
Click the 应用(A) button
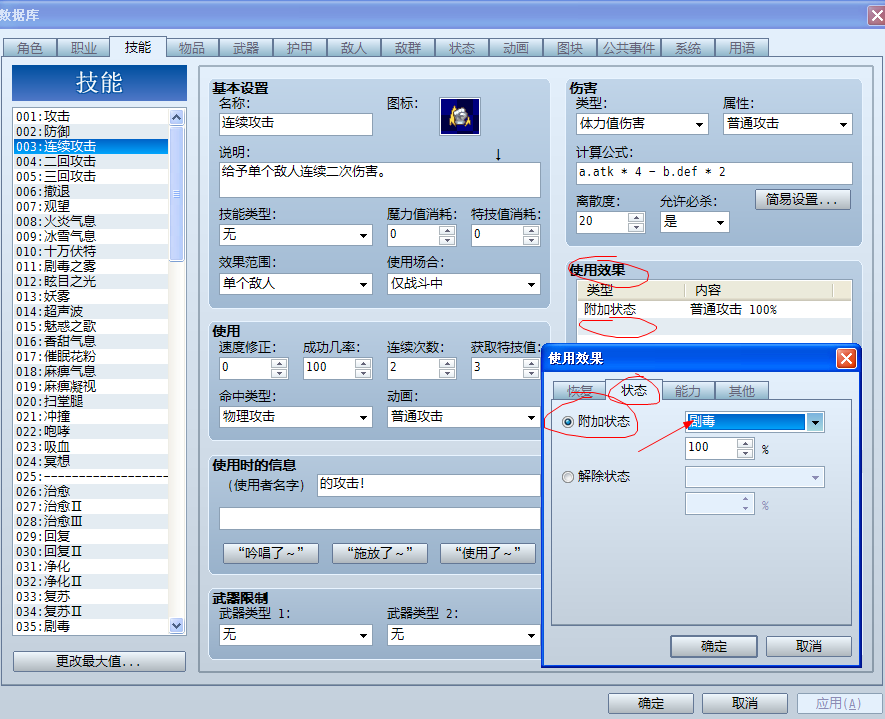click(x=838, y=704)
